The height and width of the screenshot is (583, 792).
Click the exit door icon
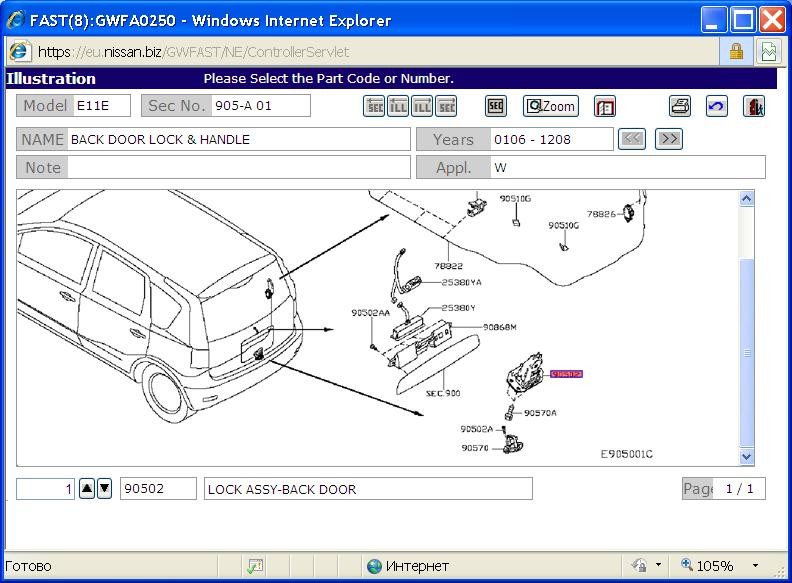(754, 106)
